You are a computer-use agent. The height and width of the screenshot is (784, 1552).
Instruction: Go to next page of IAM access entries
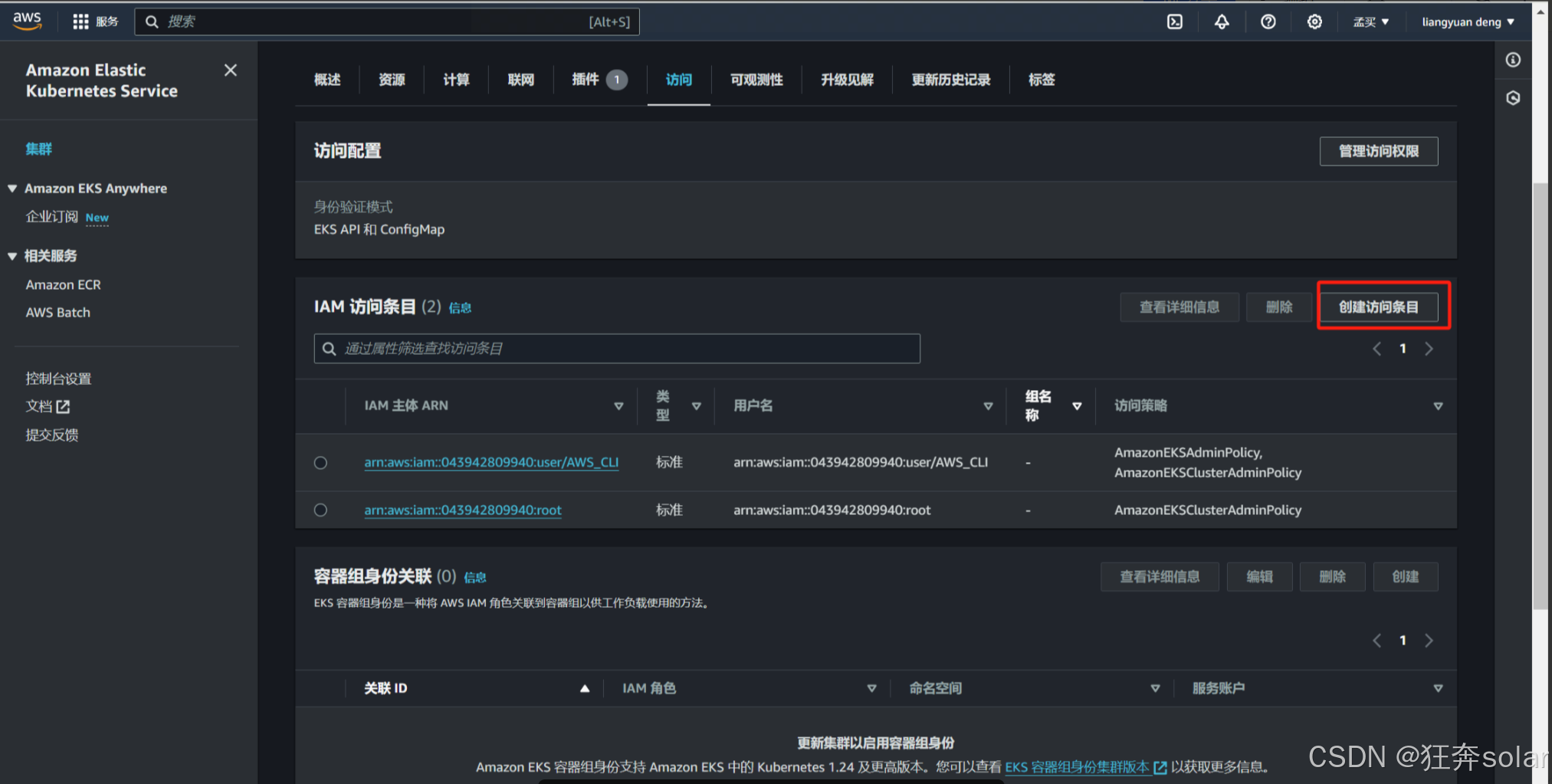1429,349
